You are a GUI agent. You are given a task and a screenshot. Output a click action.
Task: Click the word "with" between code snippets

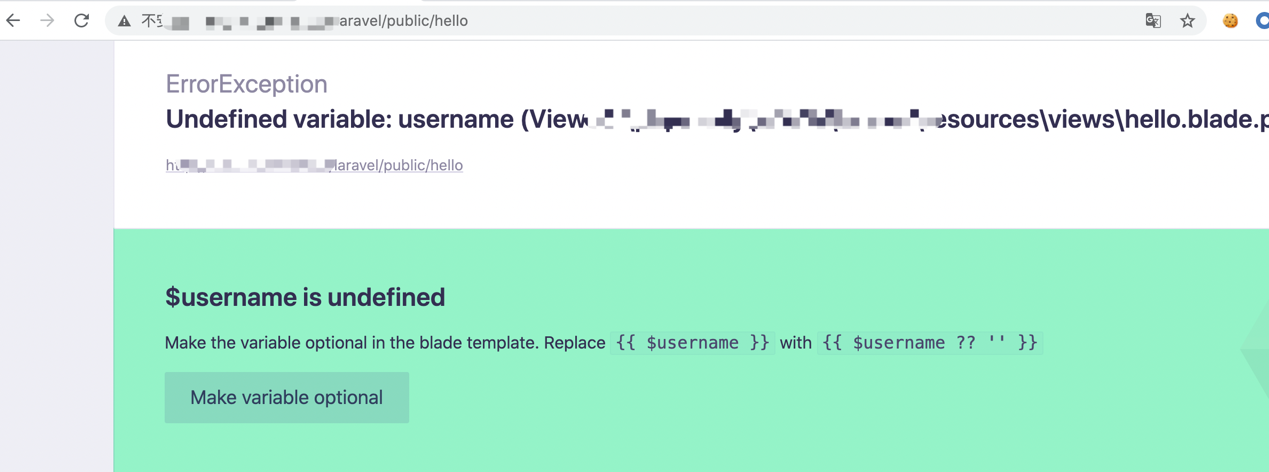click(796, 343)
